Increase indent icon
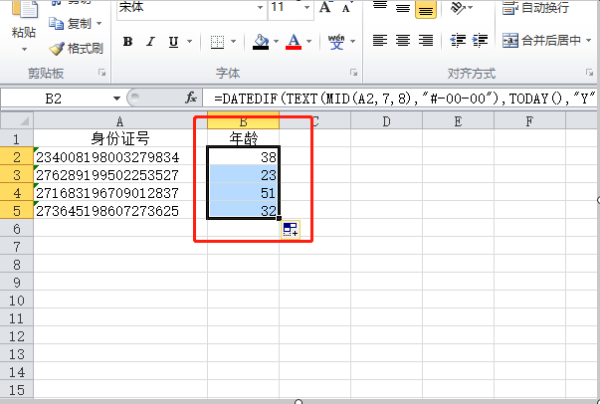 (x=480, y=40)
